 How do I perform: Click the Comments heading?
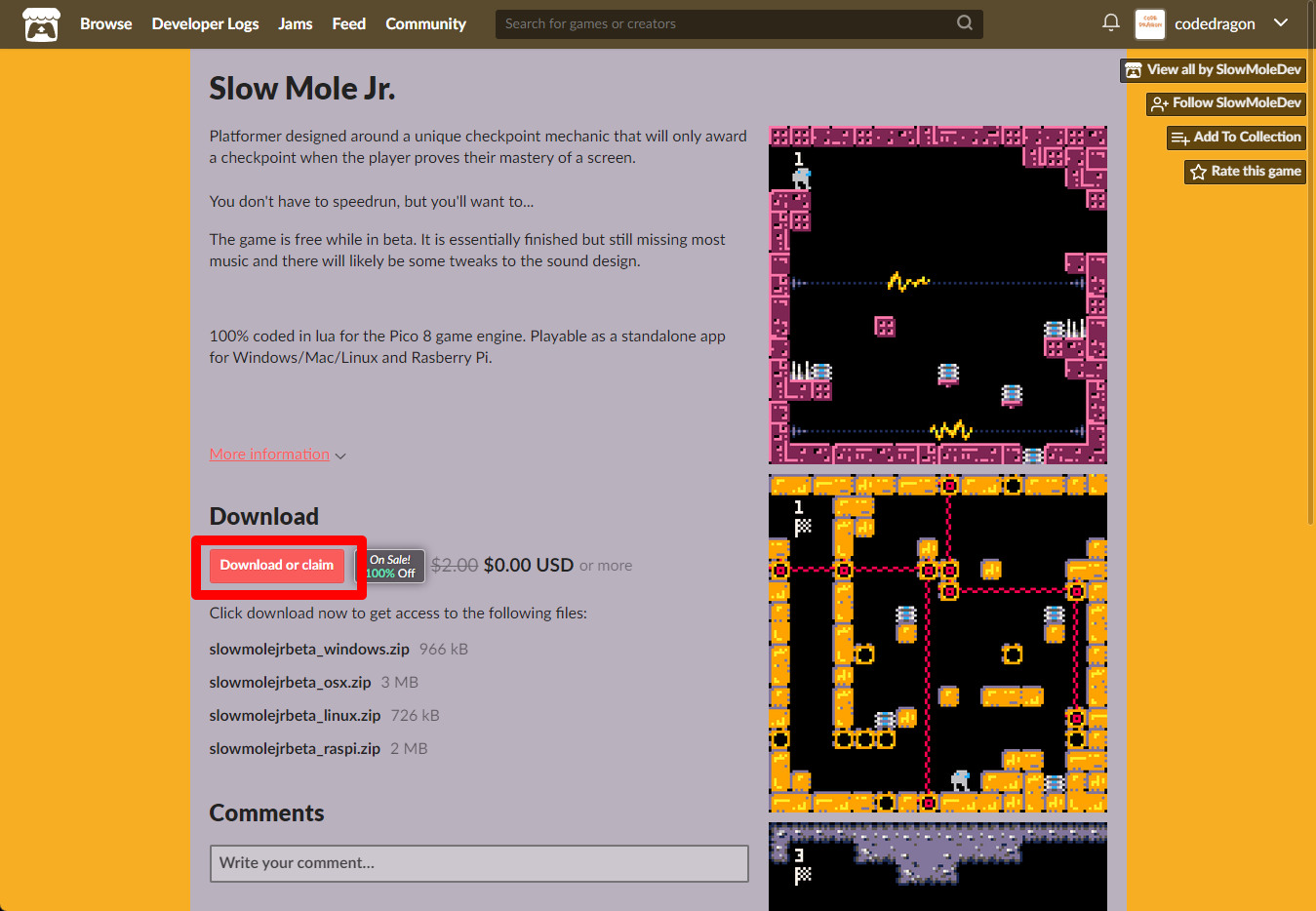pyautogui.click(x=267, y=813)
